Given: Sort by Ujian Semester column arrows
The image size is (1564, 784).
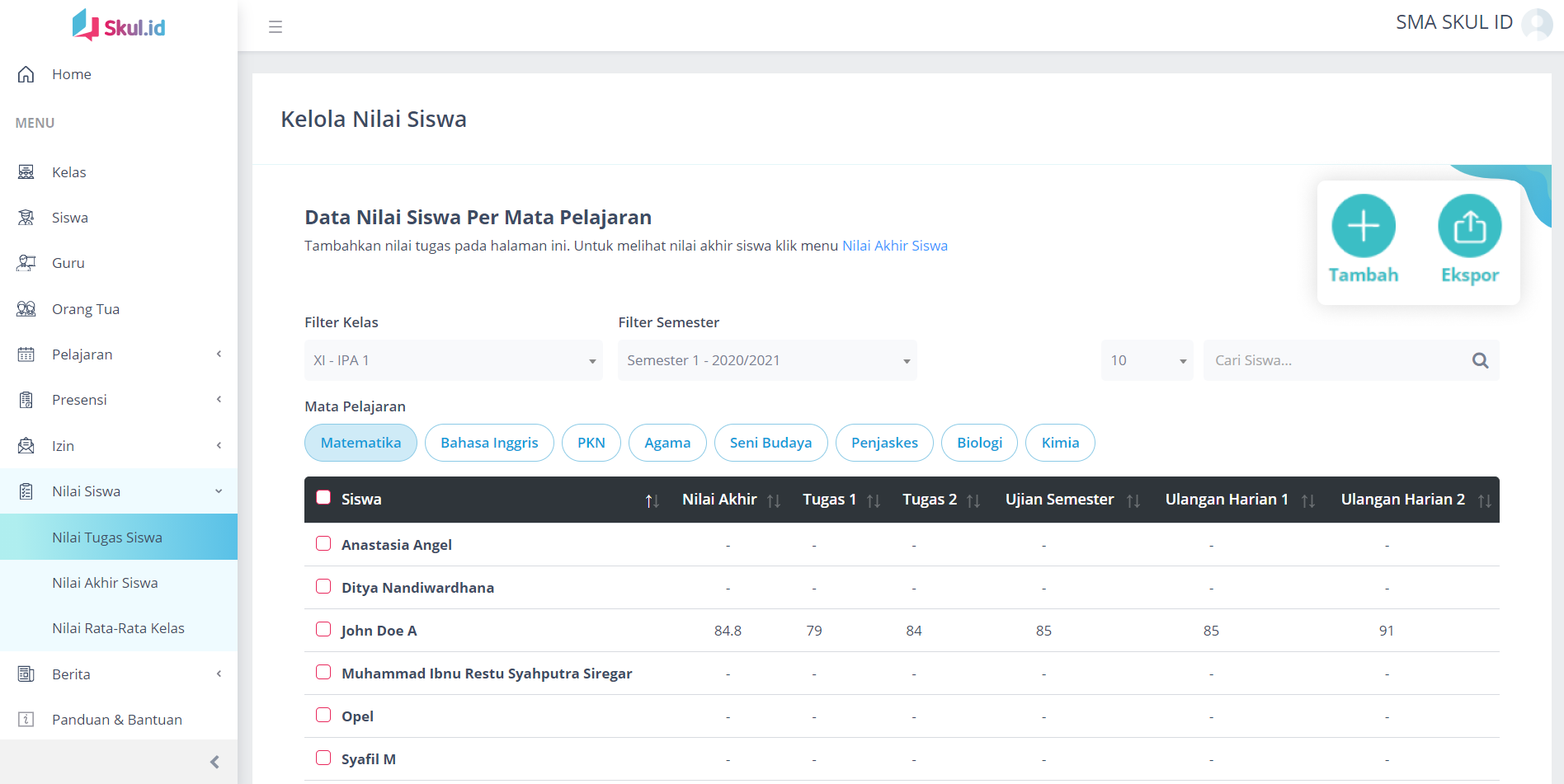Looking at the screenshot, I should (x=1133, y=500).
